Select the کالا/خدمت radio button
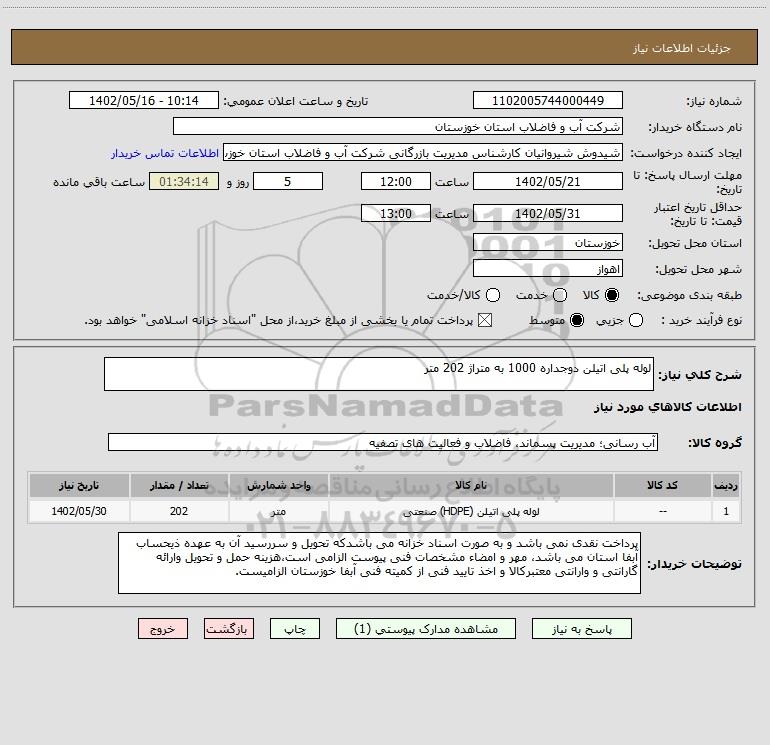The width and height of the screenshot is (770, 745). pyautogui.click(x=493, y=295)
